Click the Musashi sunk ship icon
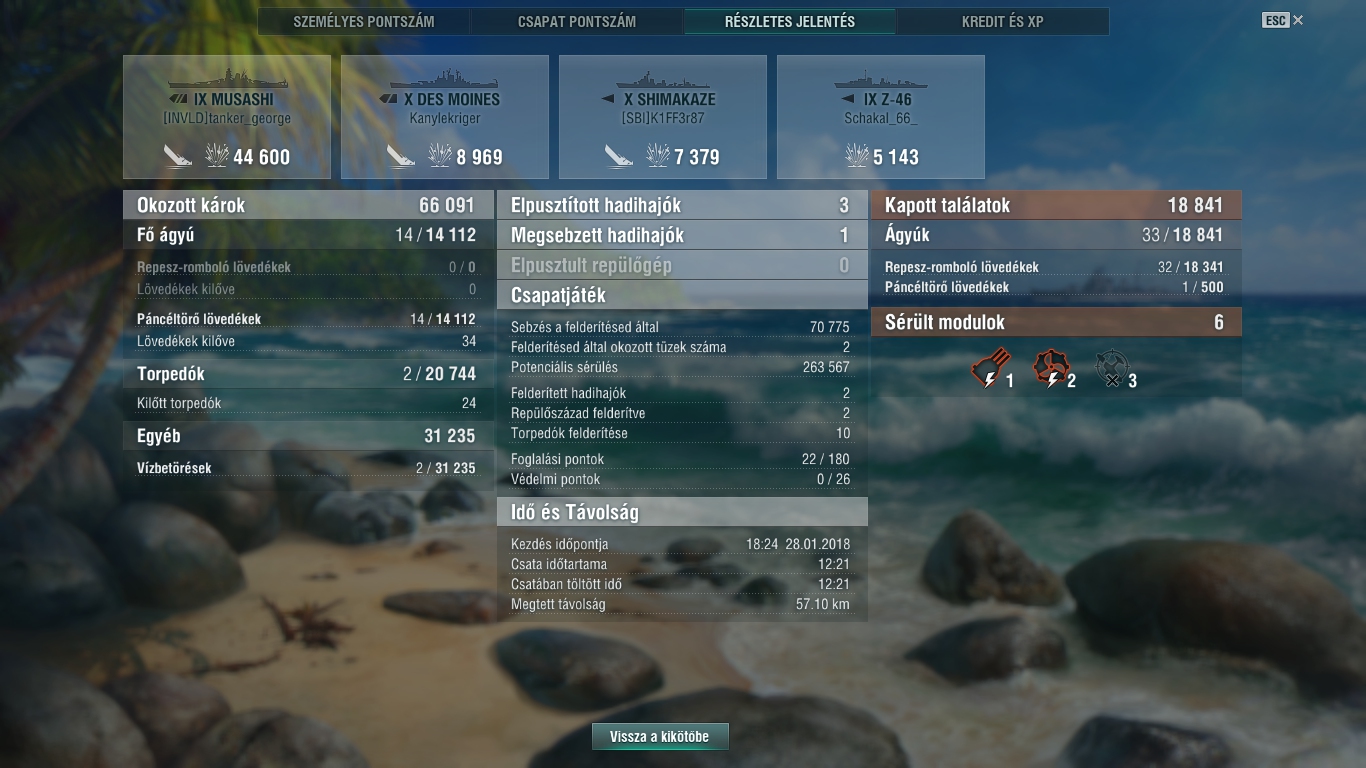Viewport: 1366px width, 768px height. [178, 156]
